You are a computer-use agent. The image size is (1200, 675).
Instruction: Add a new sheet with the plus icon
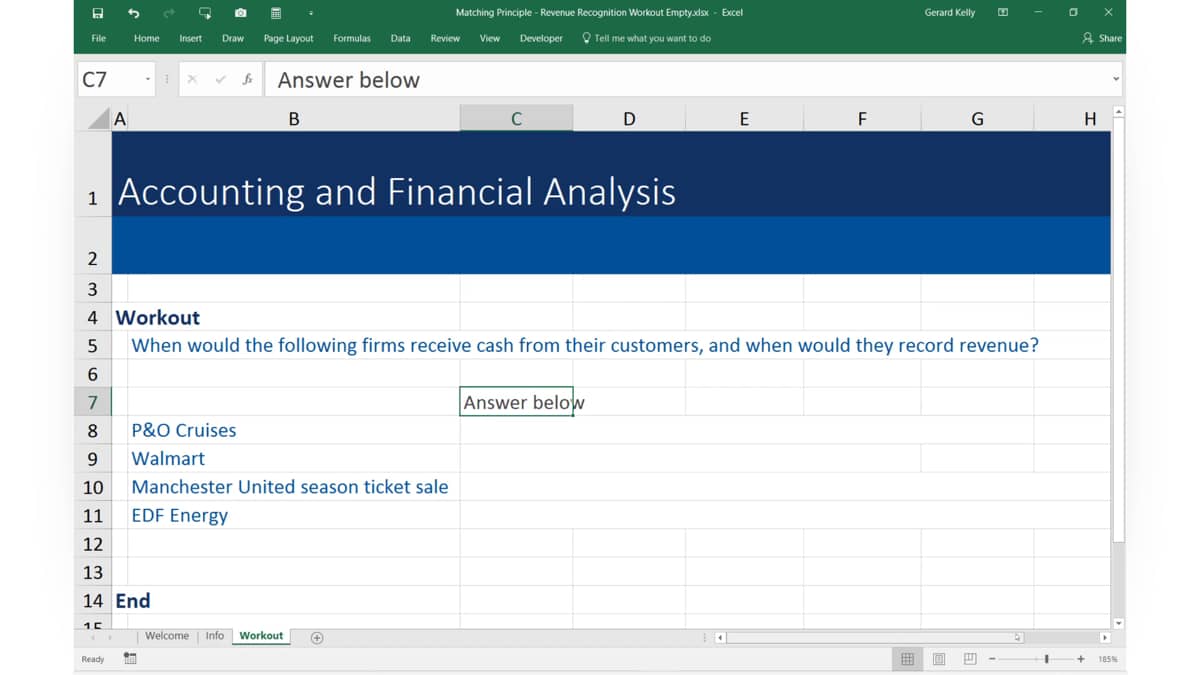click(x=317, y=638)
